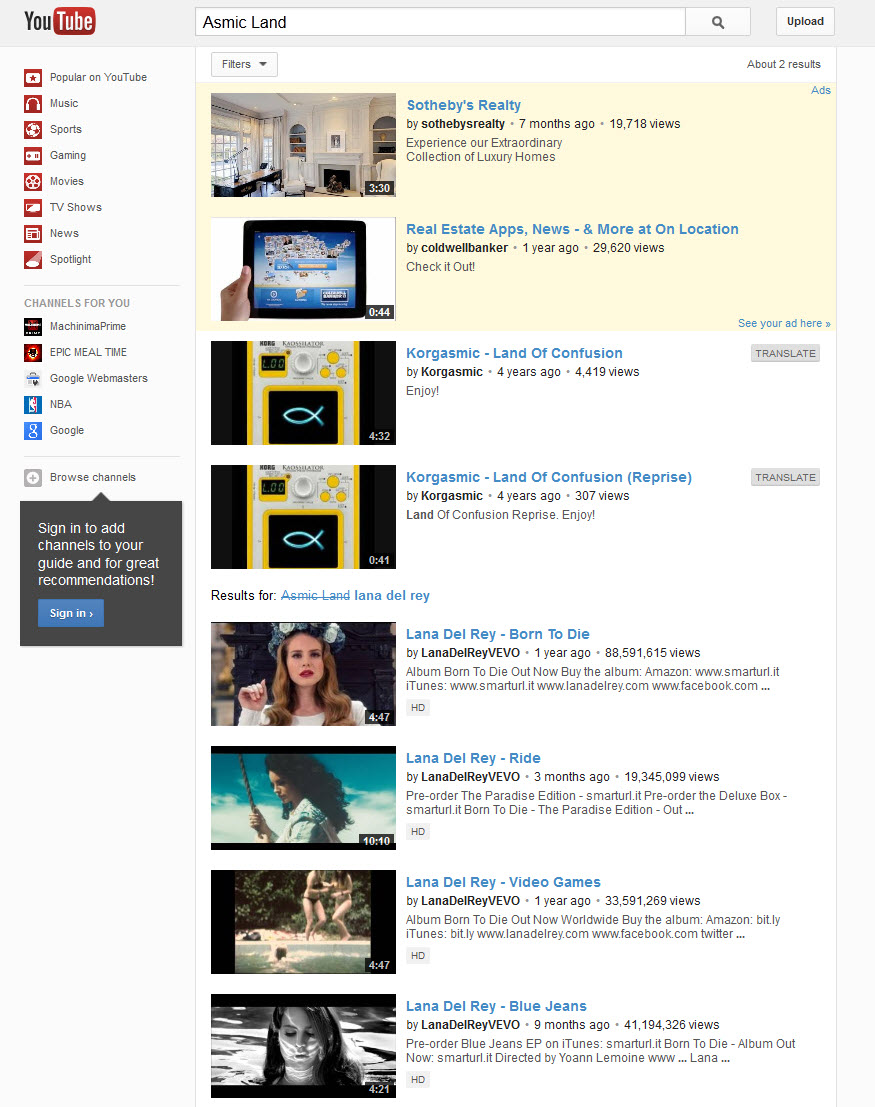Click the Sign in button
This screenshot has height=1107, width=875.
pos(71,614)
